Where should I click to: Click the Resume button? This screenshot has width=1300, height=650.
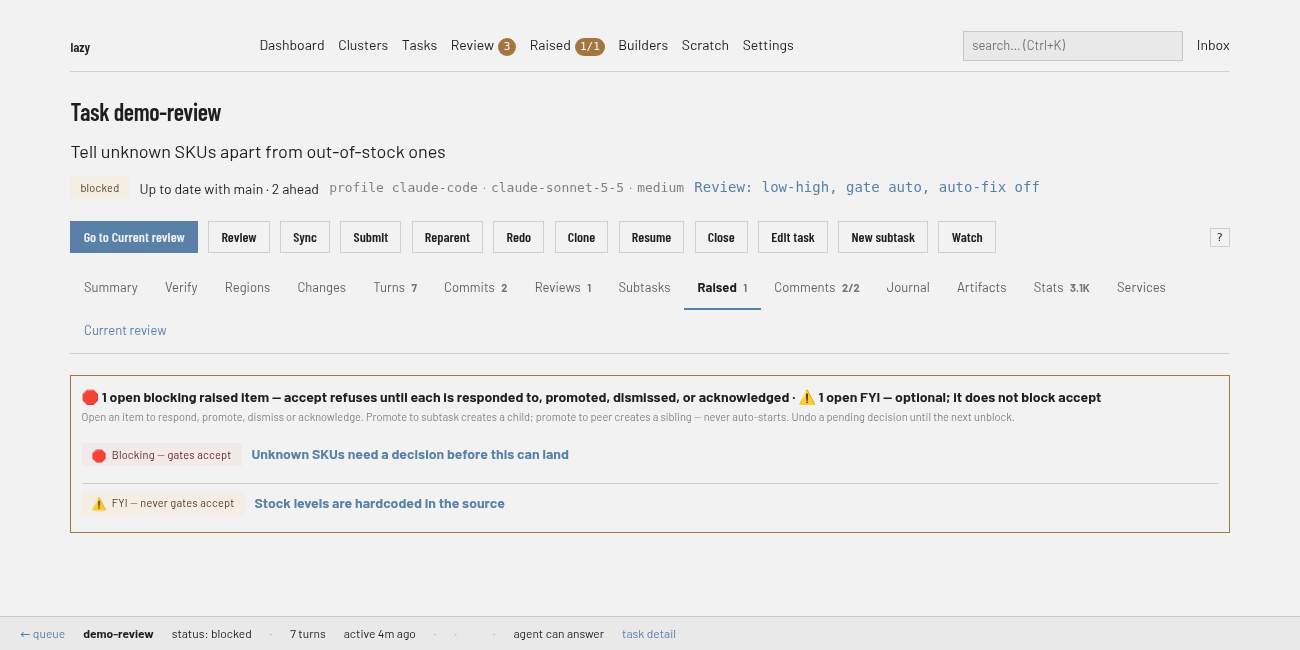pos(651,237)
